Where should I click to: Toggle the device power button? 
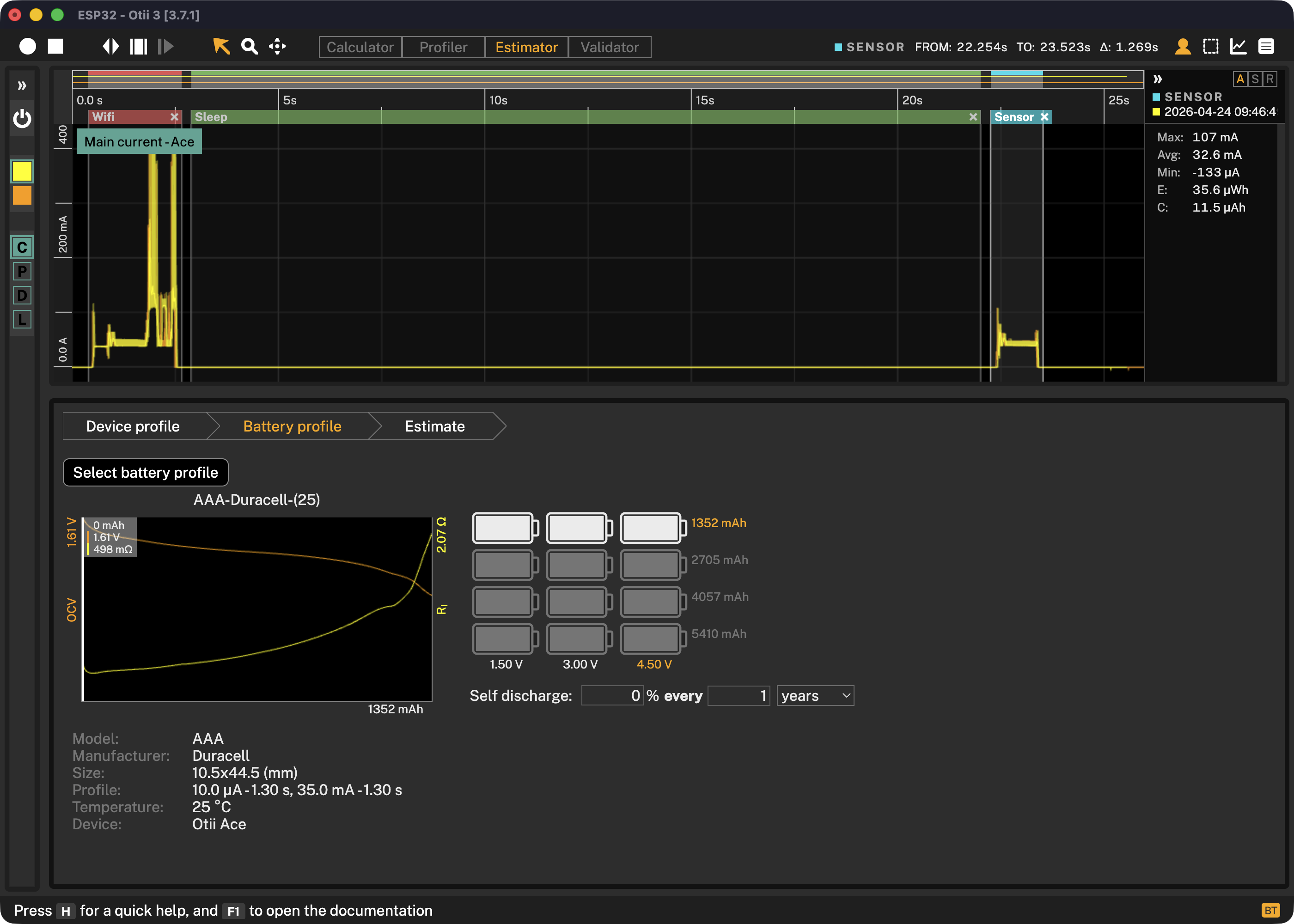[x=22, y=119]
